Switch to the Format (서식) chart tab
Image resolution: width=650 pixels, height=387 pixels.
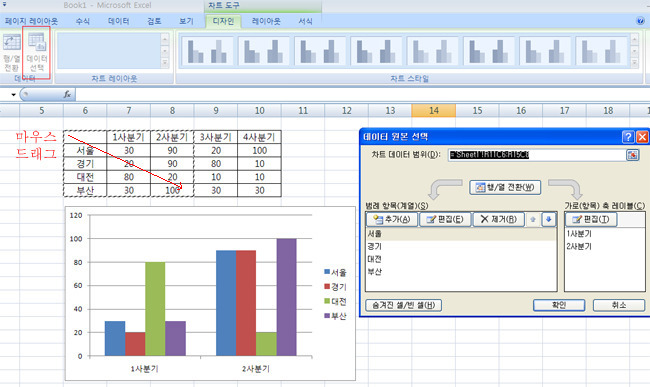[x=306, y=21]
